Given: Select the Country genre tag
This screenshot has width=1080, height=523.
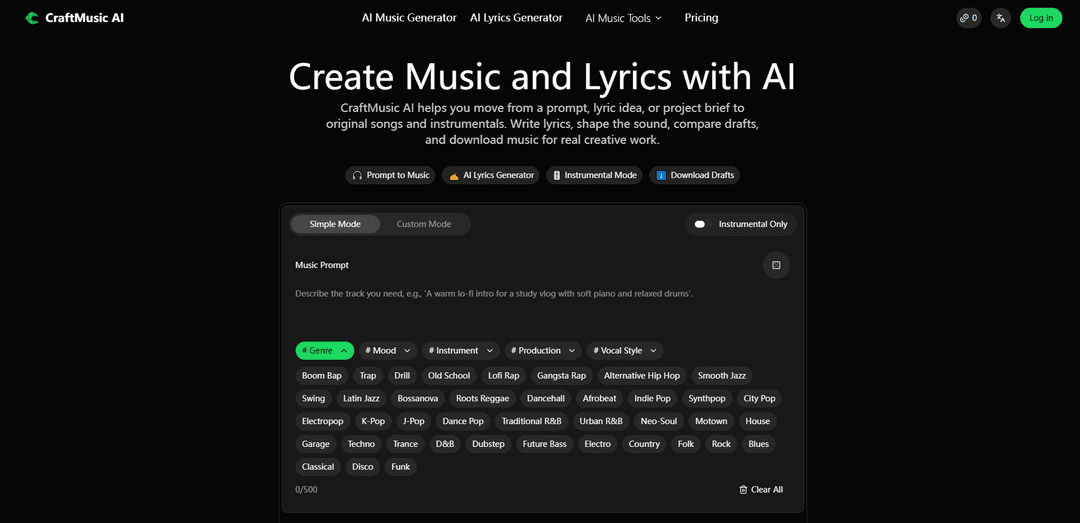Looking at the screenshot, I should 645,444.
